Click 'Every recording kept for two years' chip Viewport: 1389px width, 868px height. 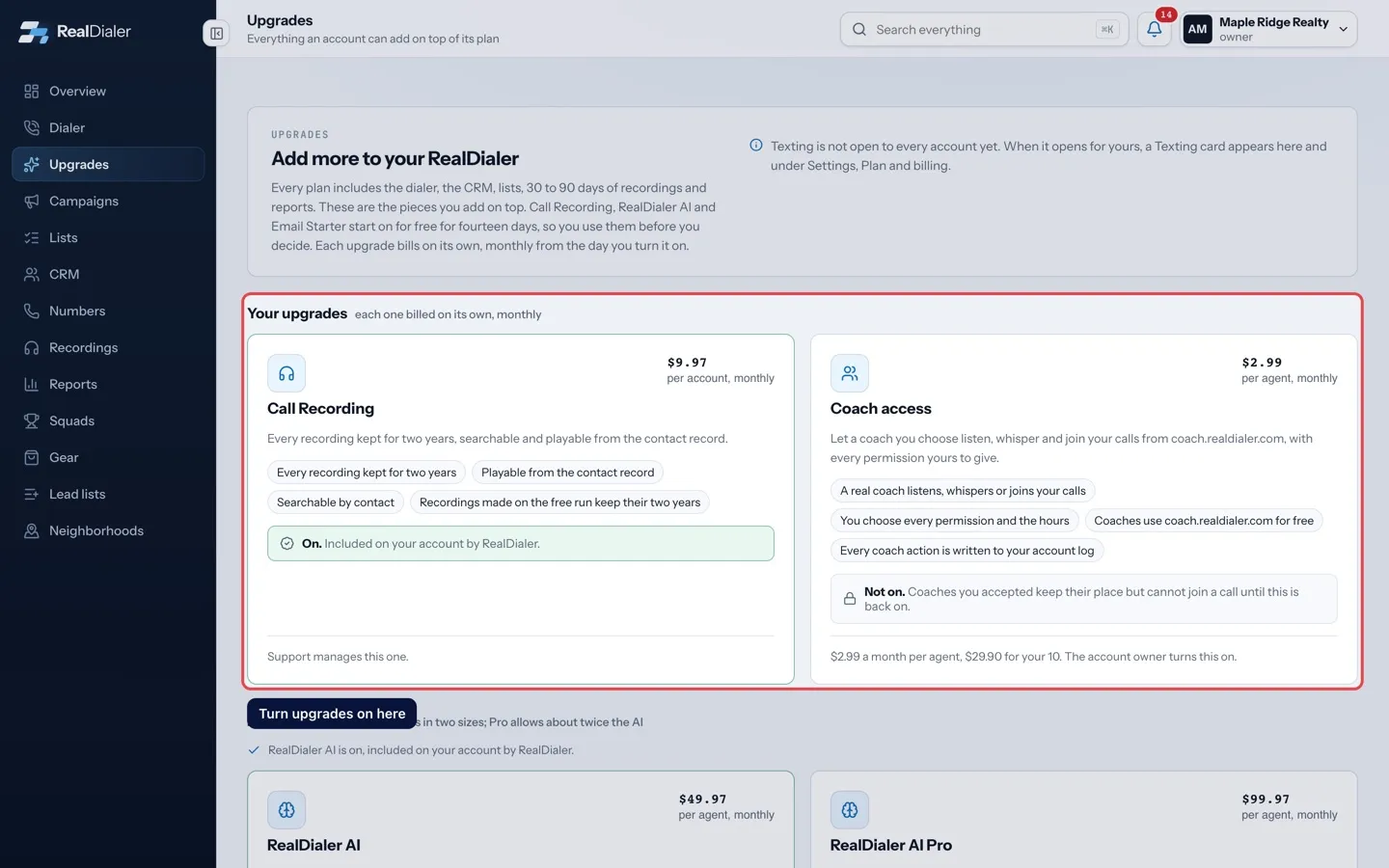pos(367,473)
